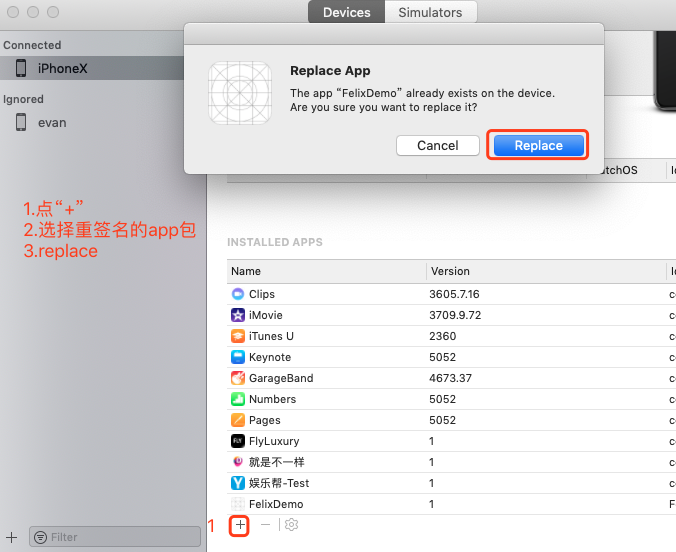Select the Keynote row name

click(x=270, y=357)
